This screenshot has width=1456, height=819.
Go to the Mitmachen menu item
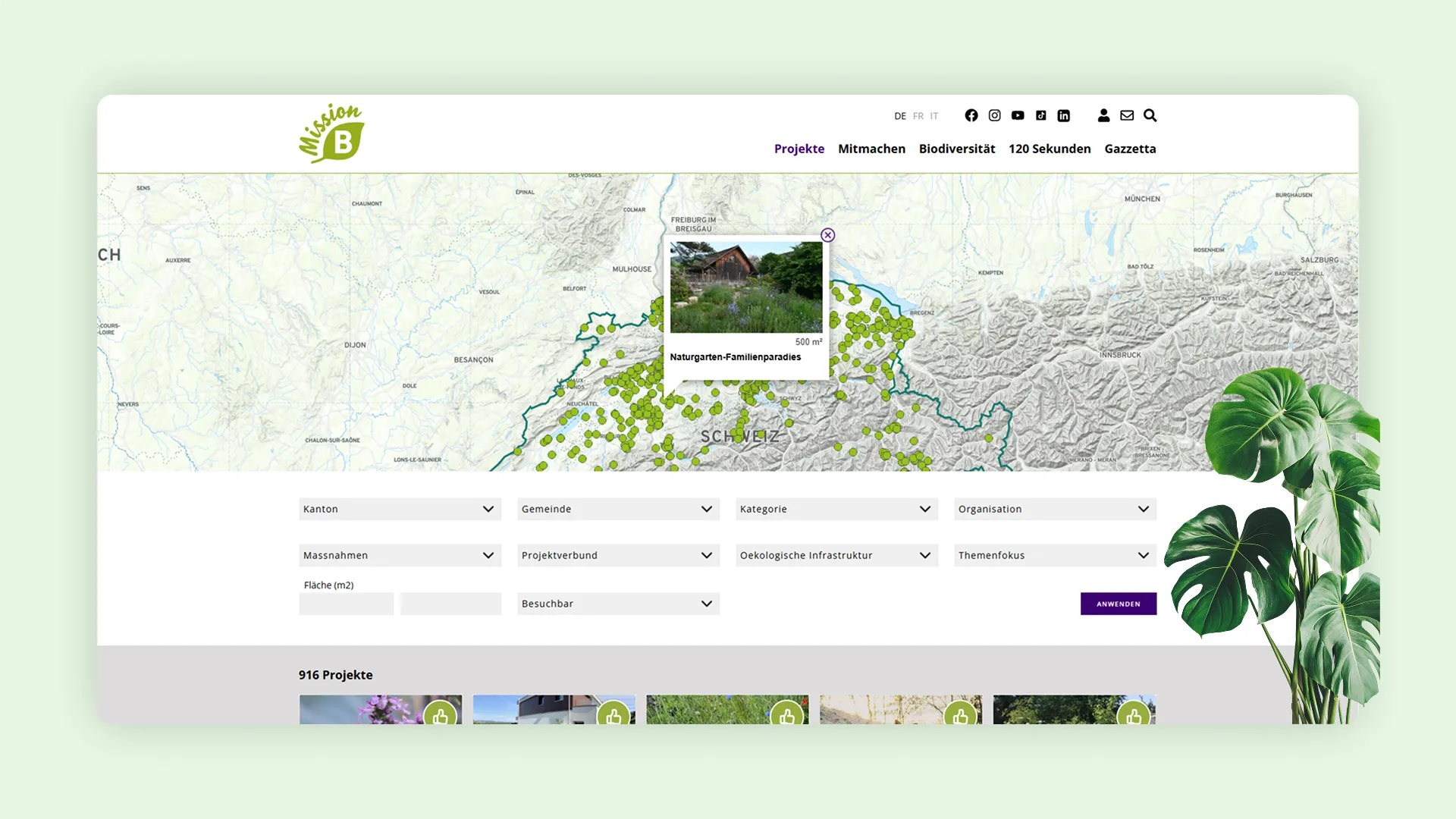point(871,149)
